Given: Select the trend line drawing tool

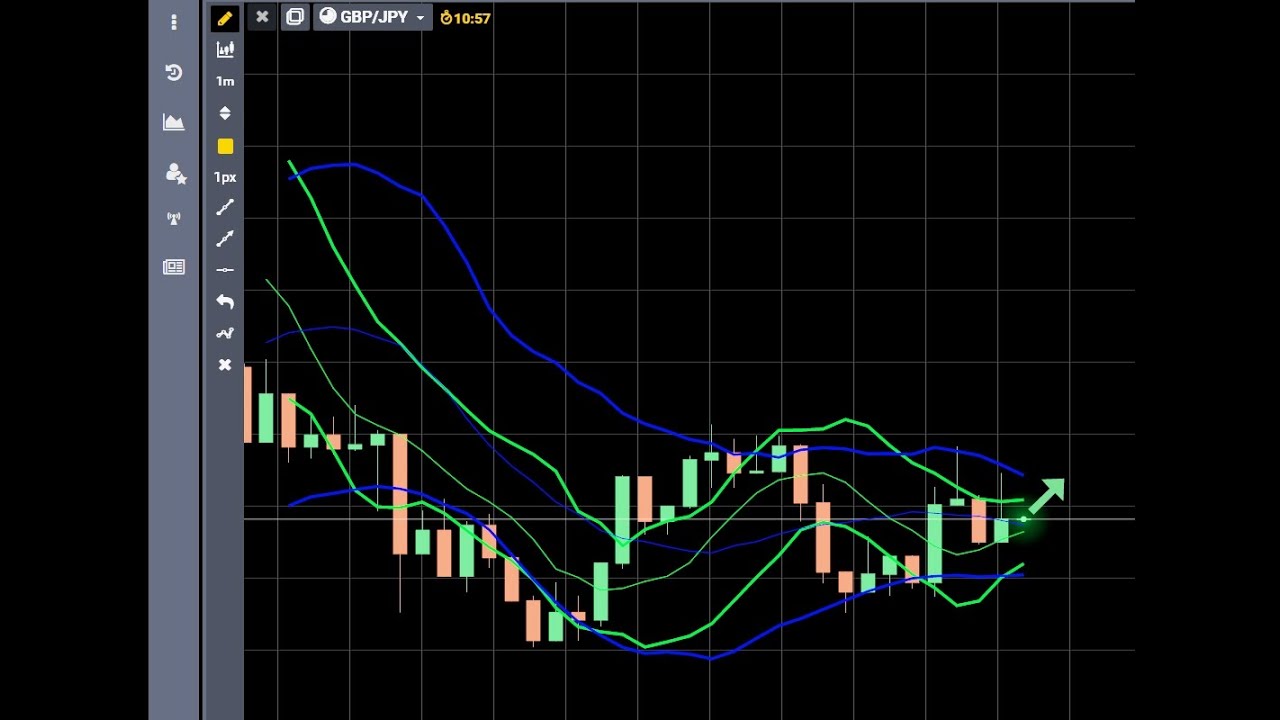Looking at the screenshot, I should [x=225, y=207].
